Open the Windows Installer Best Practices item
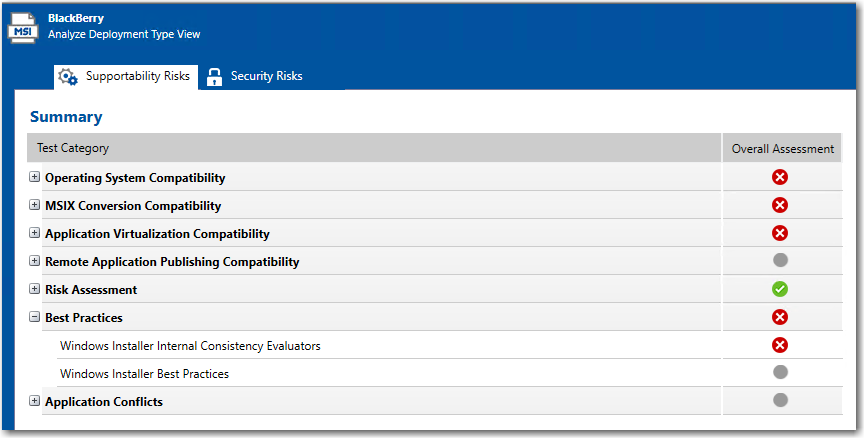This screenshot has width=864, height=438. click(144, 374)
